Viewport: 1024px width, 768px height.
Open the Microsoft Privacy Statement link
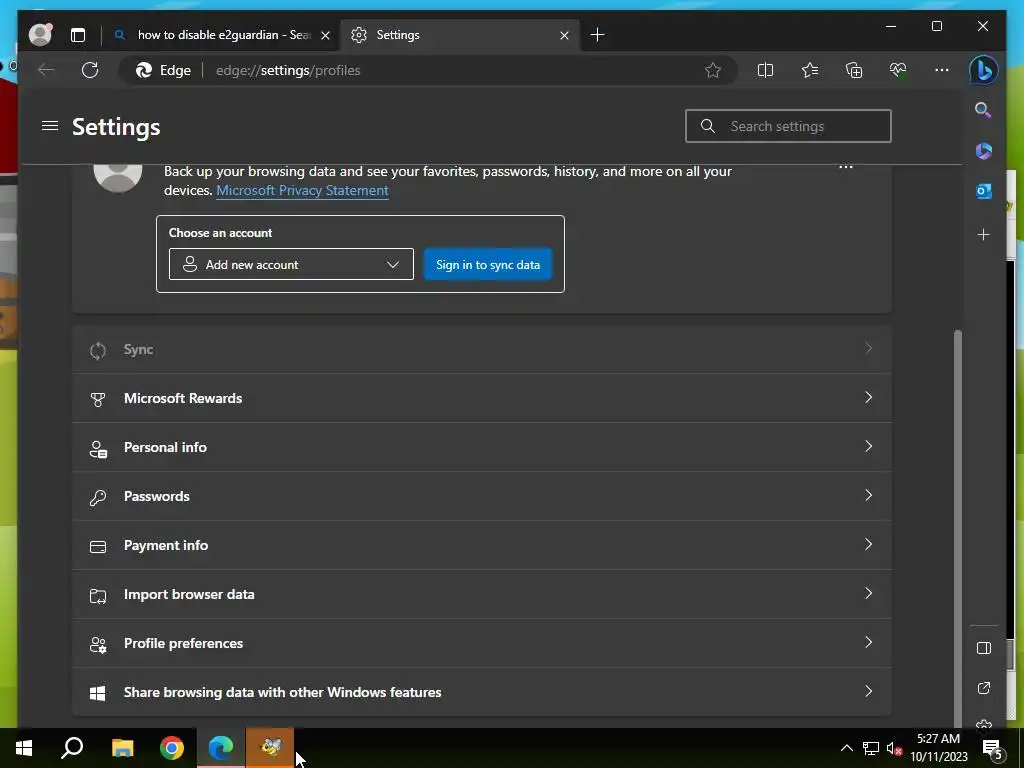pos(302,191)
